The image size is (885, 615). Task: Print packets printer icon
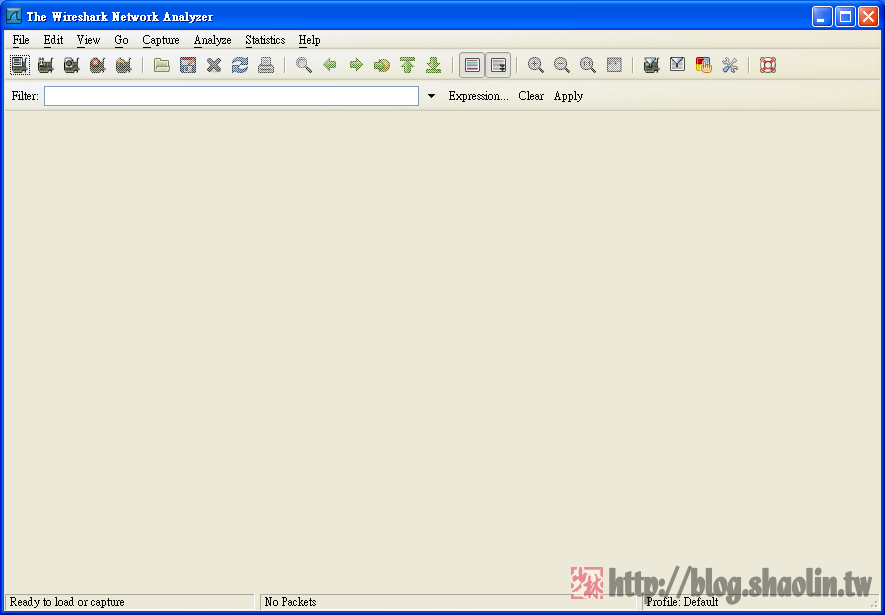tap(266, 65)
